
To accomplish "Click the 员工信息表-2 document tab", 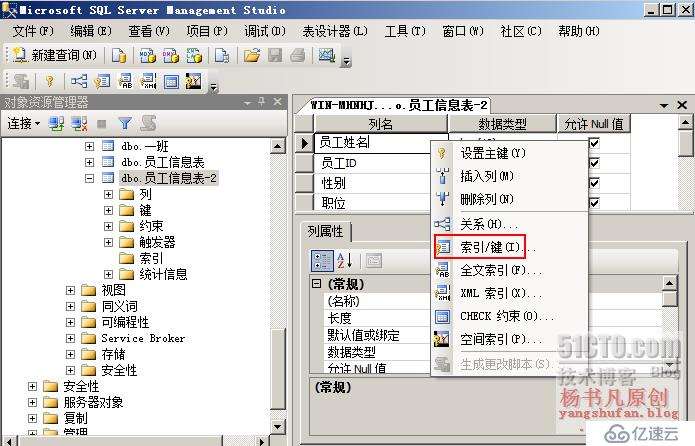I will [x=398, y=105].
